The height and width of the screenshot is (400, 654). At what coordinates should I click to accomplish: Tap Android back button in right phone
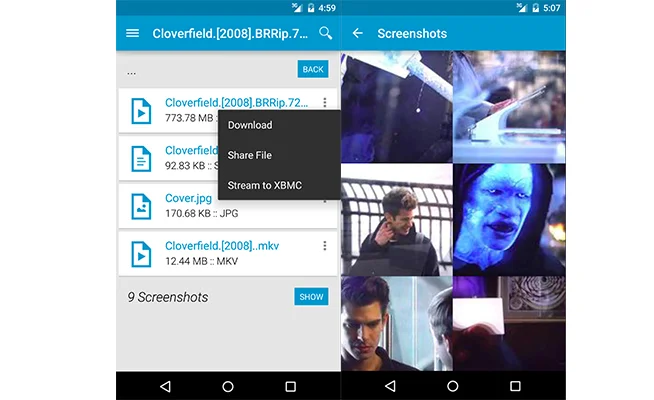coord(390,386)
